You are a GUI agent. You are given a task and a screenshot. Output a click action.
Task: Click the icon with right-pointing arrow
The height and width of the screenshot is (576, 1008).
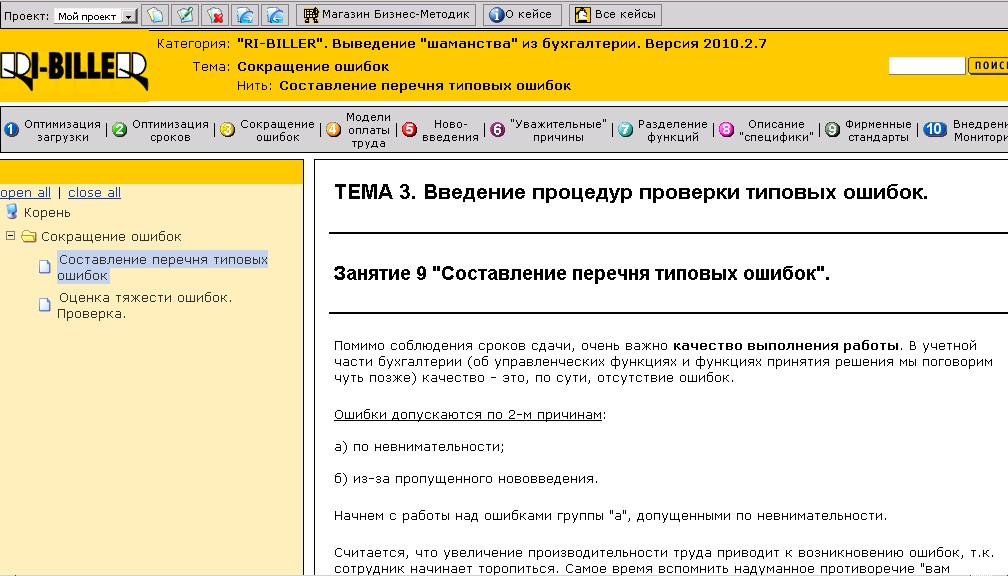pyautogui.click(x=244, y=15)
